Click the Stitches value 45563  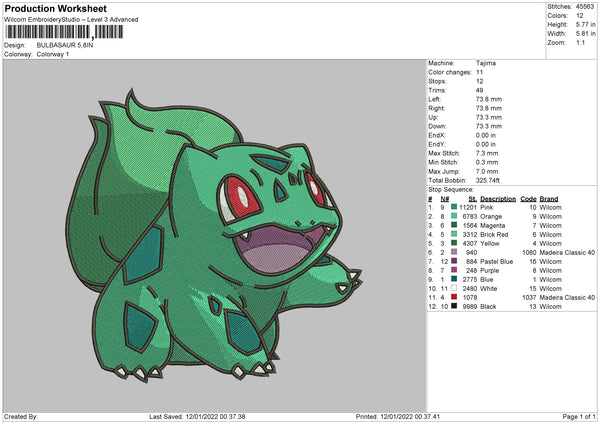click(585, 7)
